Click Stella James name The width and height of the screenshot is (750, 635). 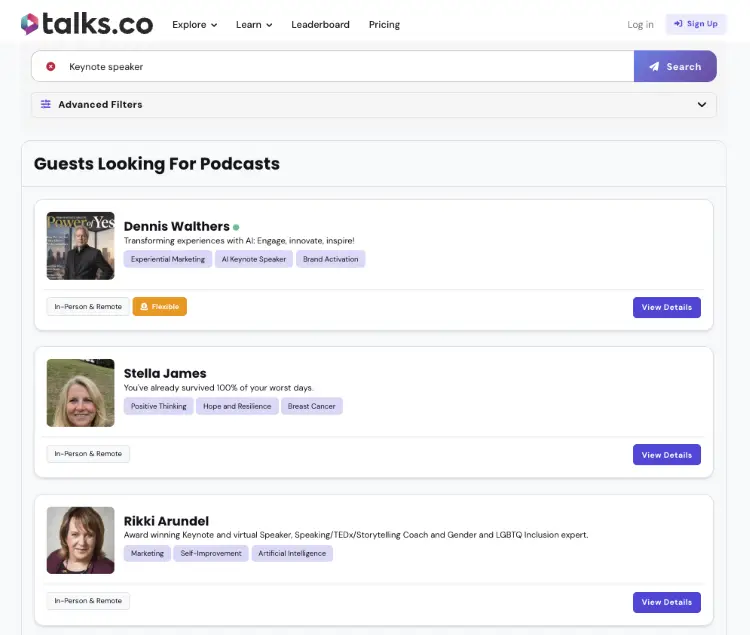click(x=165, y=373)
